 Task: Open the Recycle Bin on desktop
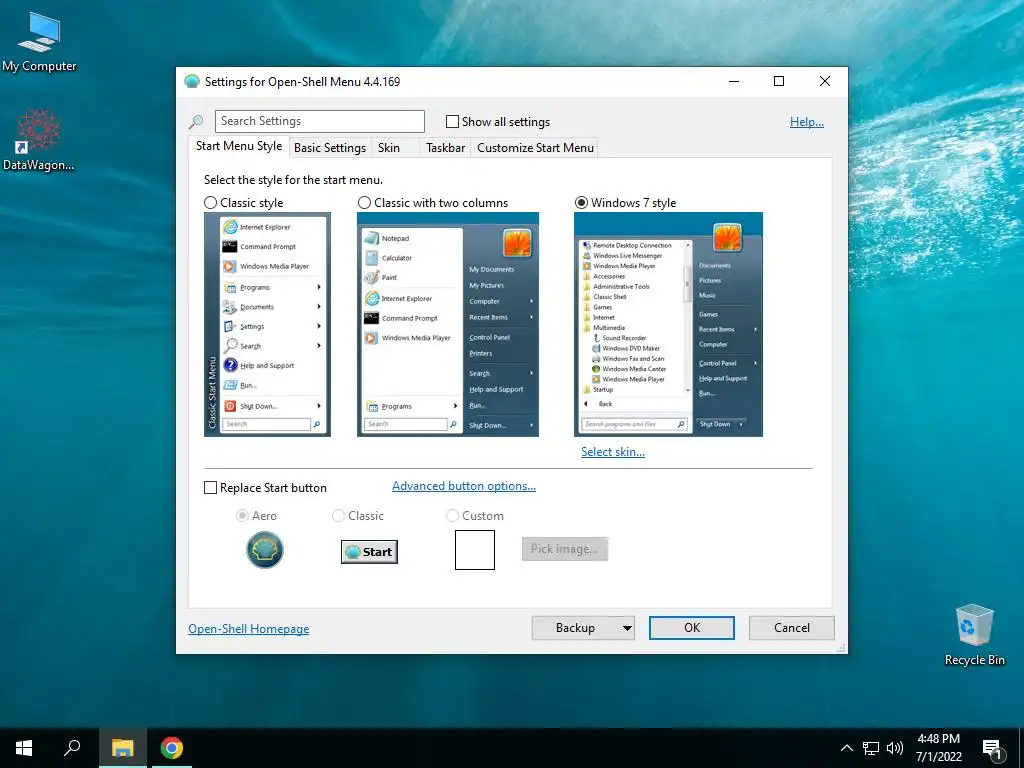click(974, 635)
